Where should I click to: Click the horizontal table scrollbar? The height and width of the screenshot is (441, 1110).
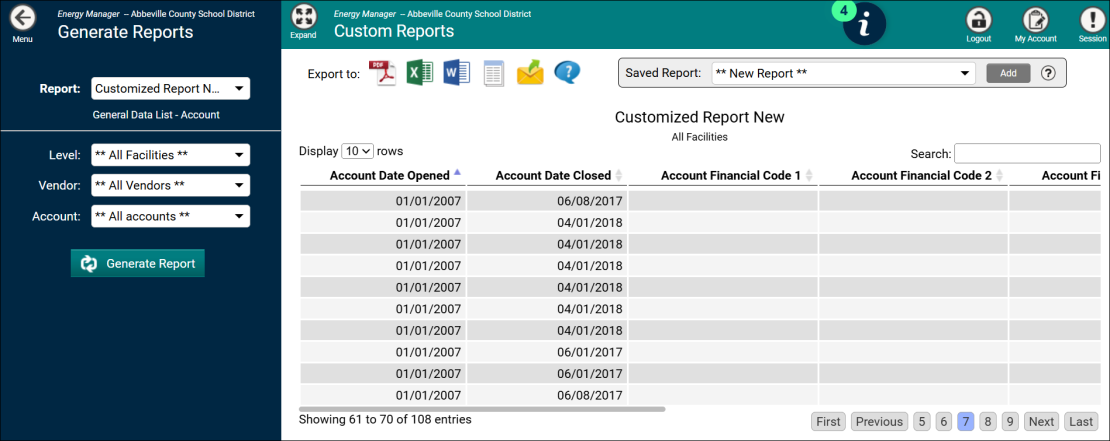(482, 408)
